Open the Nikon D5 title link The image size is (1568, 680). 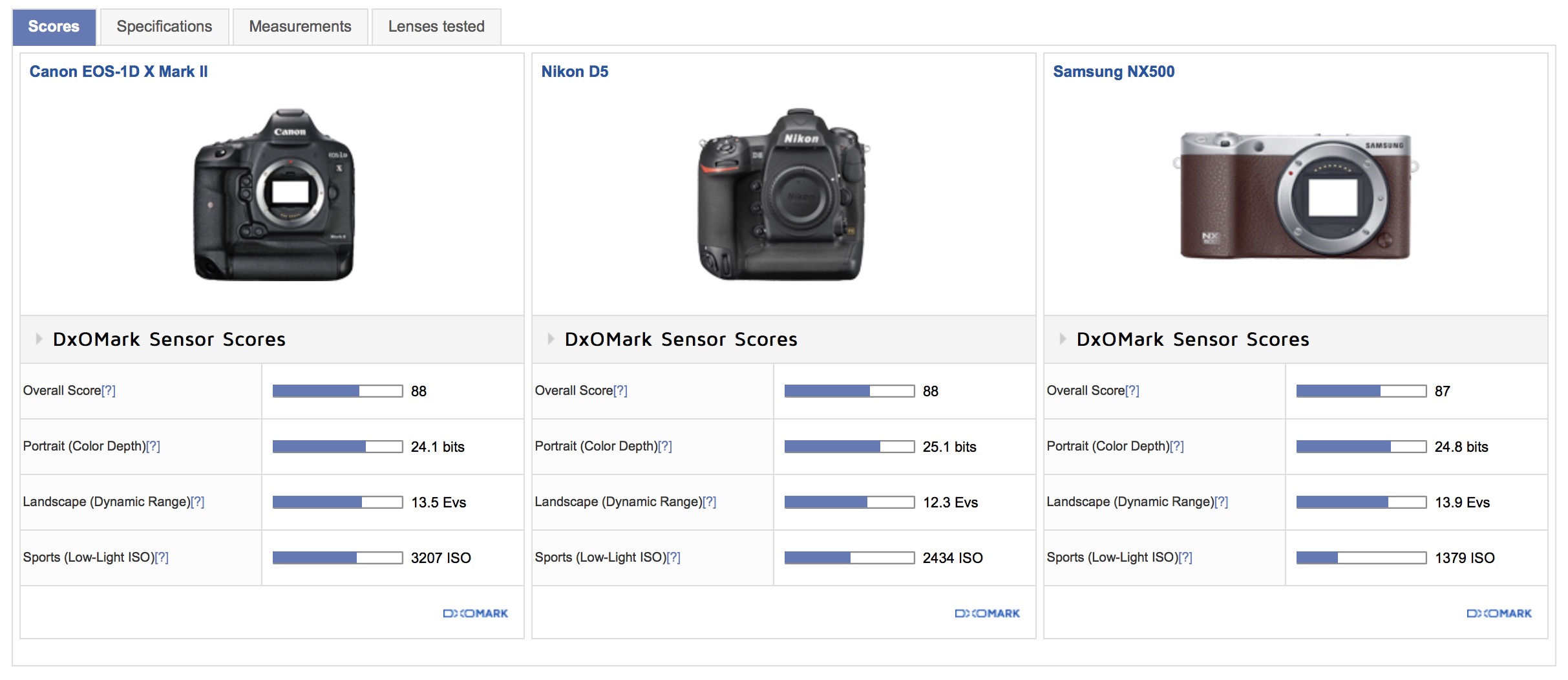[x=575, y=72]
